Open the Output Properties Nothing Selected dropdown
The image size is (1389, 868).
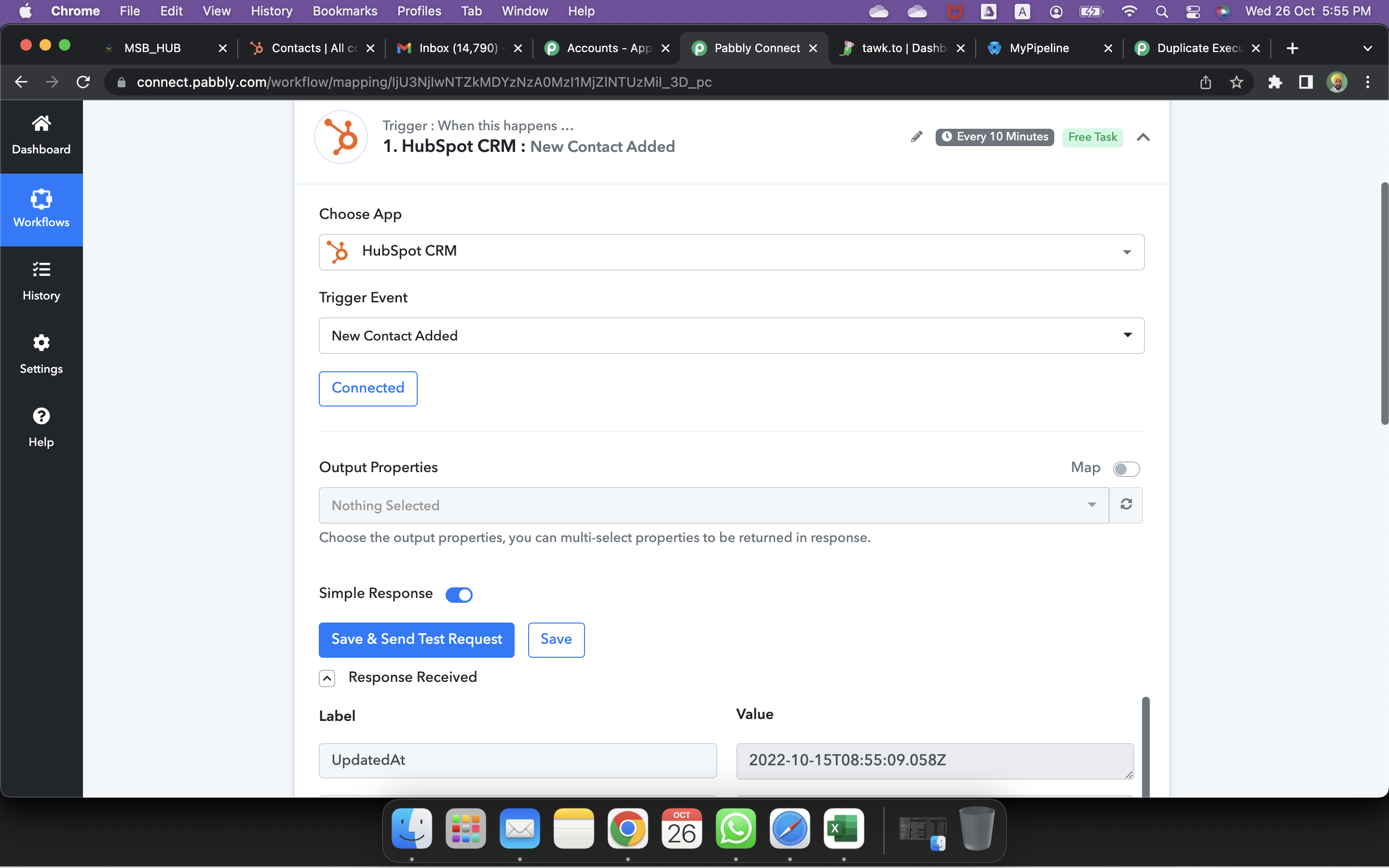pyautogui.click(x=713, y=505)
